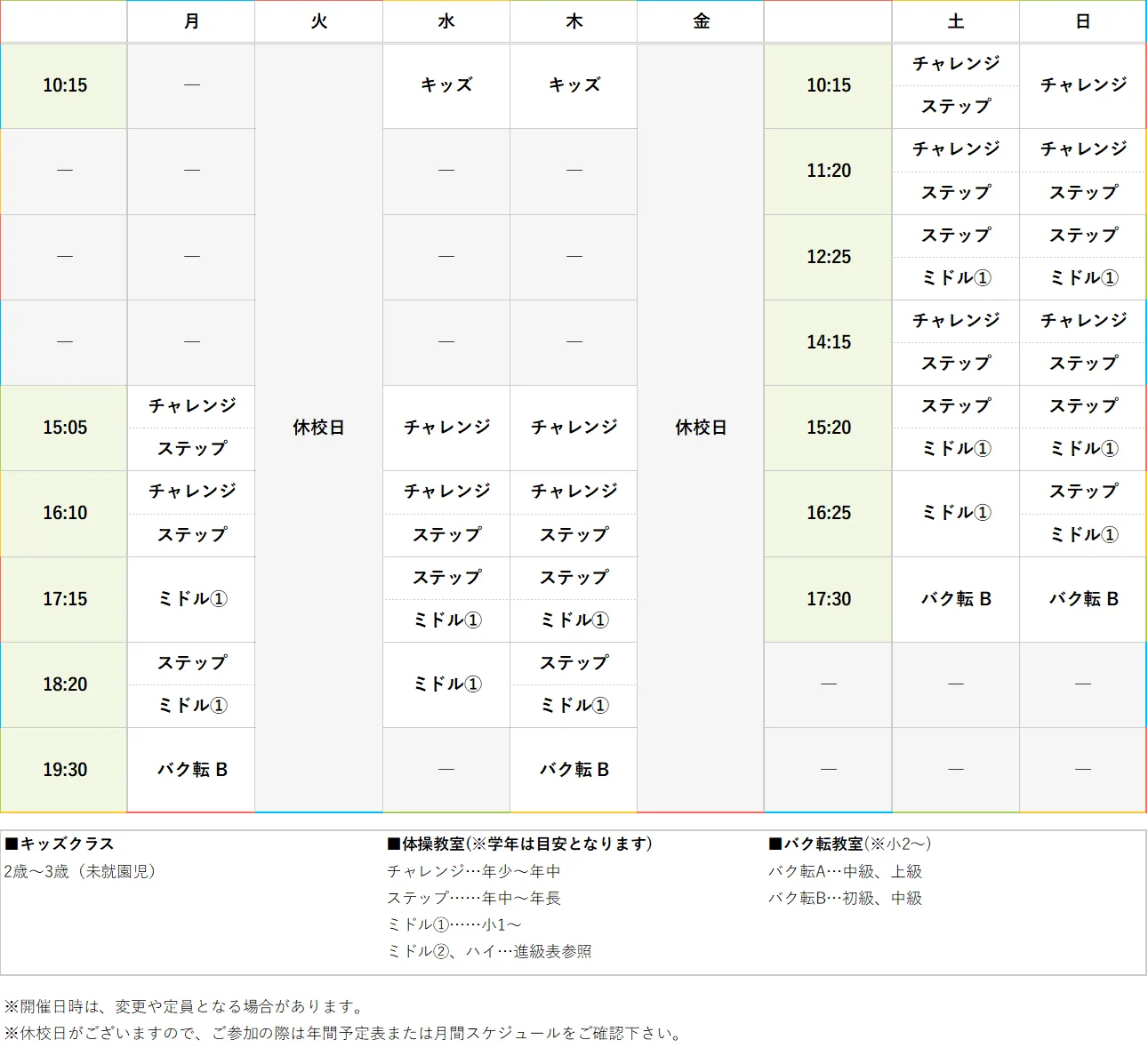
Task: Click チャレンジ under Sunday 10:15
Action: [x=1082, y=85]
